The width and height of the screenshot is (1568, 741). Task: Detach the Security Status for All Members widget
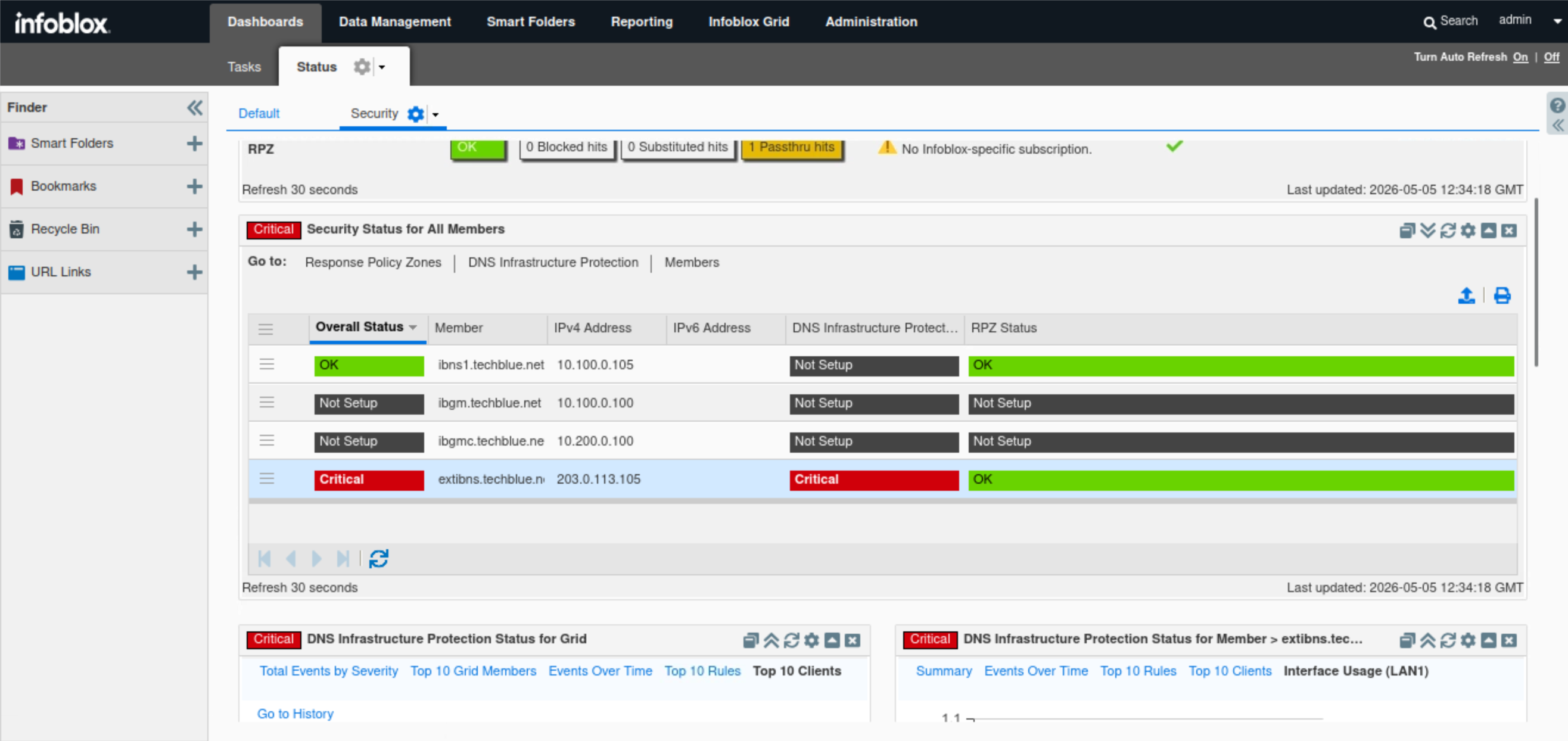coord(1407,231)
